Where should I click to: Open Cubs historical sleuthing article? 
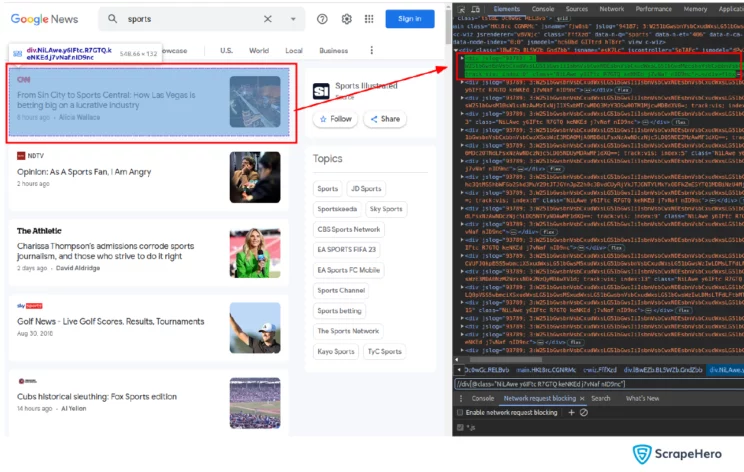(x=97, y=397)
